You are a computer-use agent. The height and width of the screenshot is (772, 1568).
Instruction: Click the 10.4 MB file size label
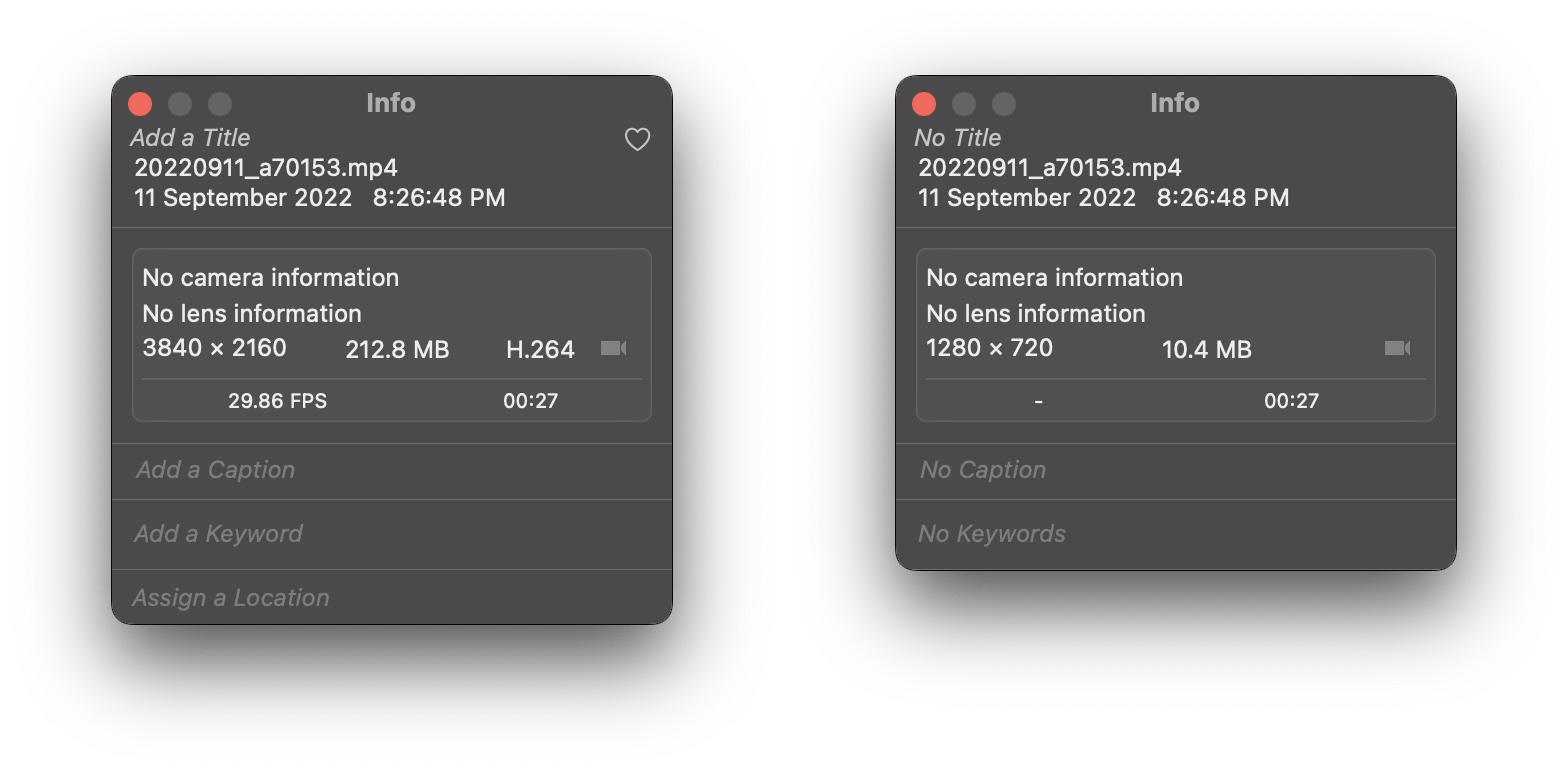[x=1206, y=350]
